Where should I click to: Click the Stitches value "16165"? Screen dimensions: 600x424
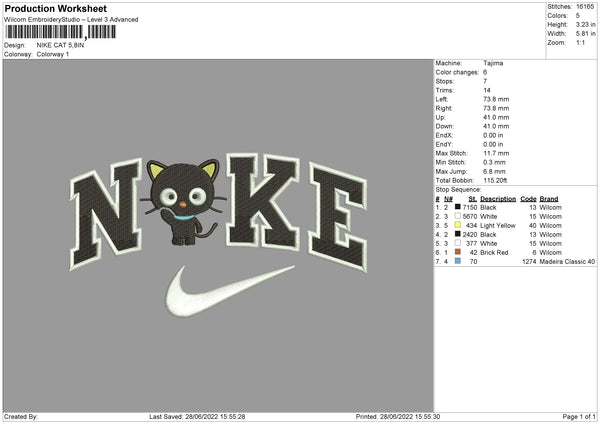click(x=585, y=7)
